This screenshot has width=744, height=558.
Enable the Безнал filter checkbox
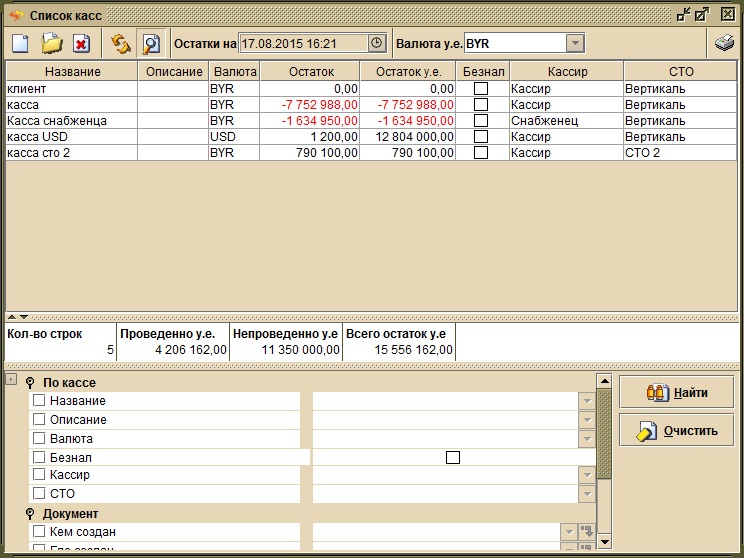tap(39, 457)
